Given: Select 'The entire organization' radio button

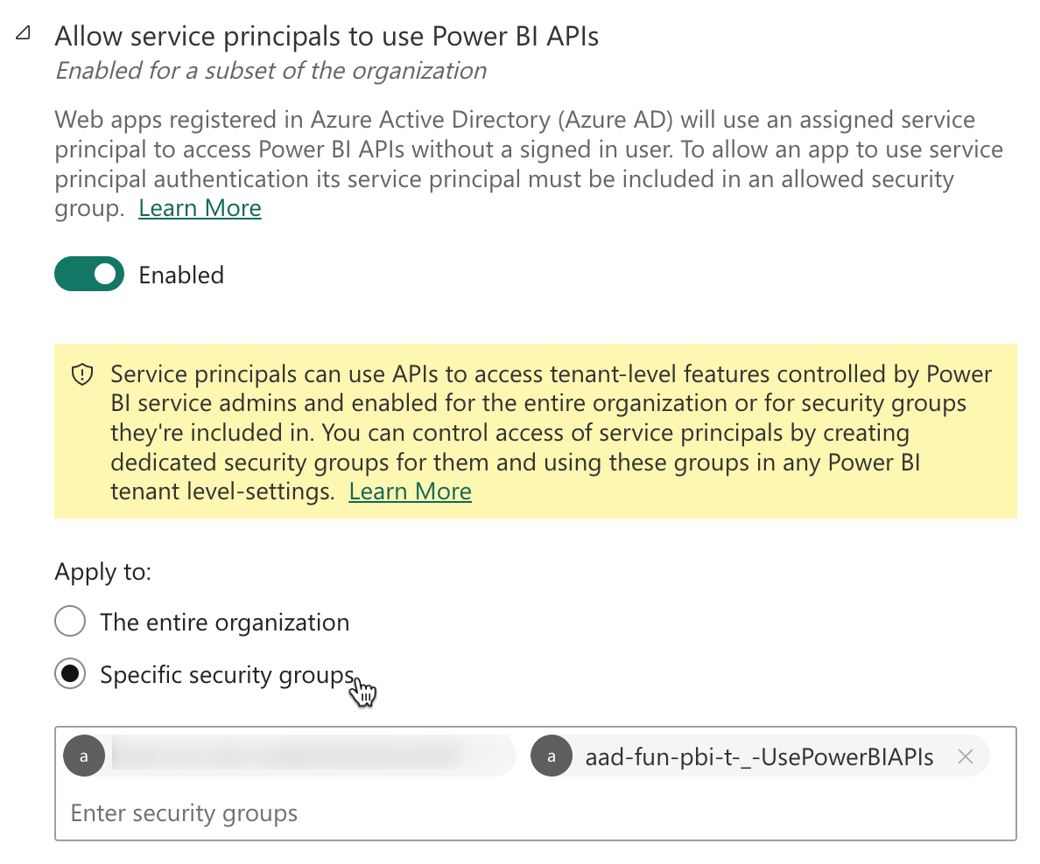Looking at the screenshot, I should tap(70, 622).
